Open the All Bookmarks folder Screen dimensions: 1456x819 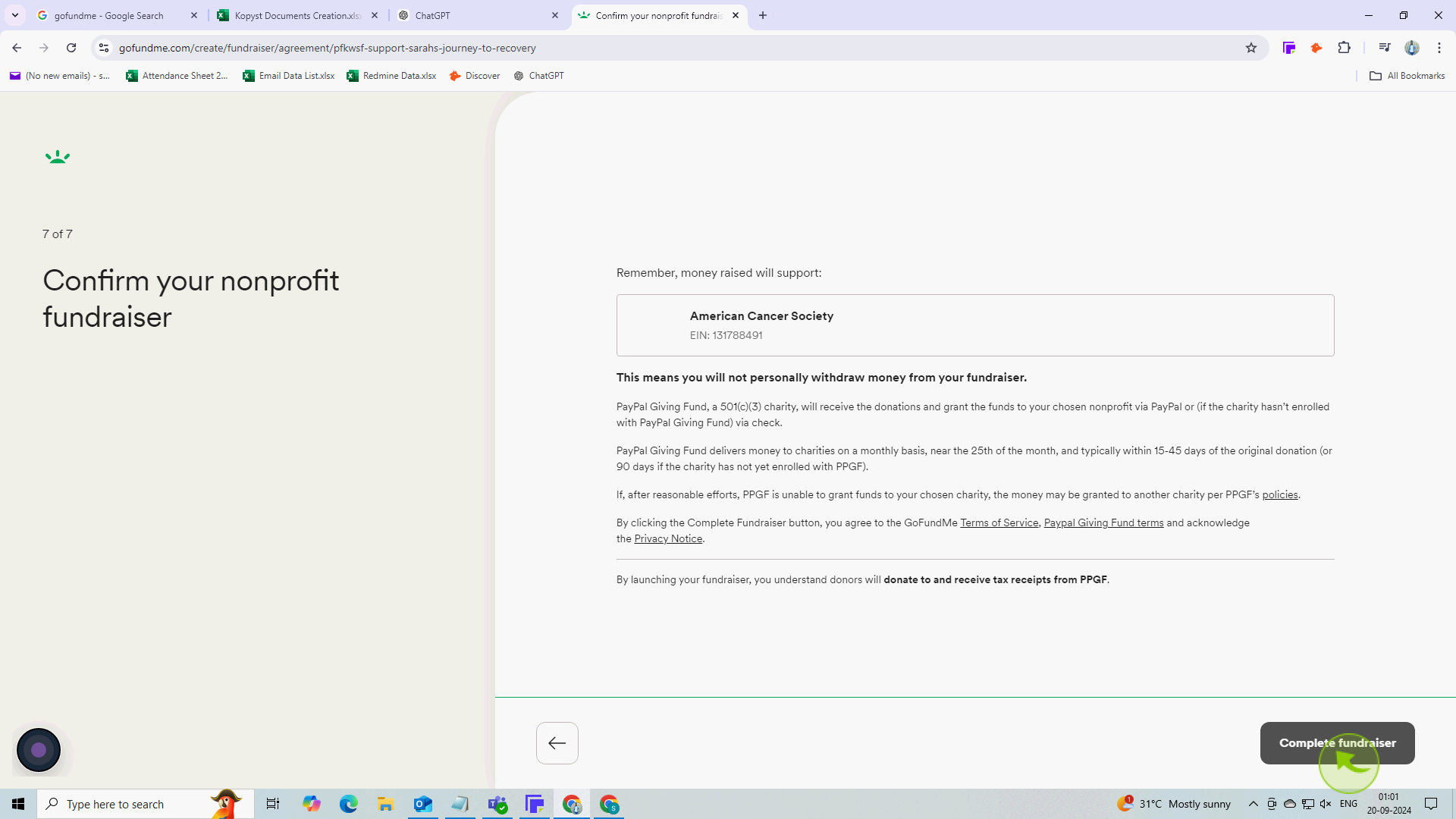[x=1407, y=76]
